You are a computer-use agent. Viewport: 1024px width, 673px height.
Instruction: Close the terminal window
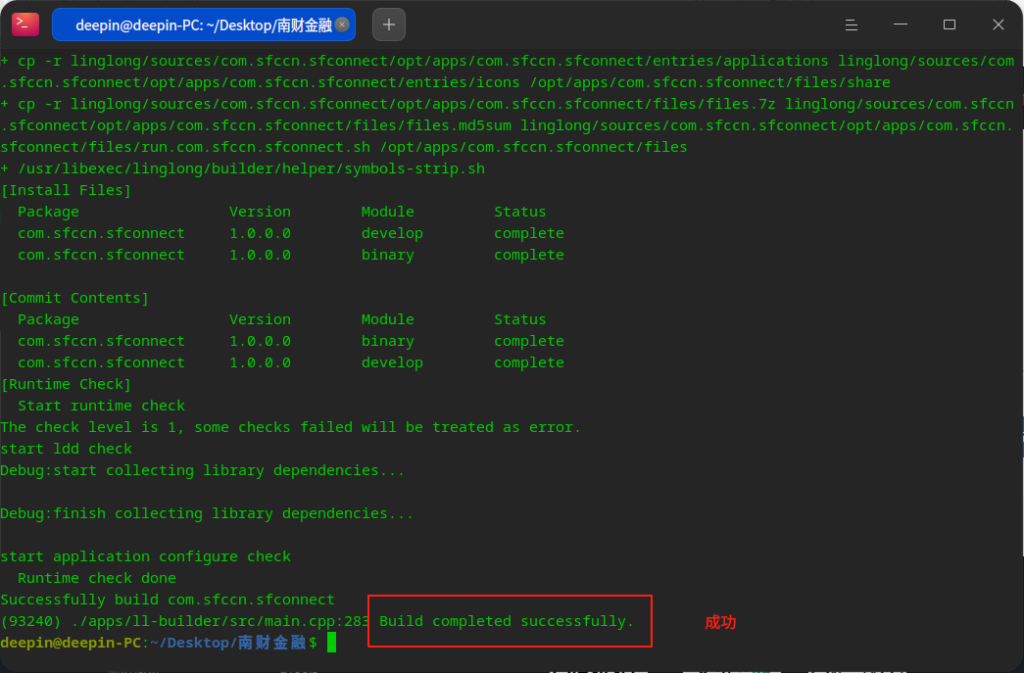coord(997,25)
